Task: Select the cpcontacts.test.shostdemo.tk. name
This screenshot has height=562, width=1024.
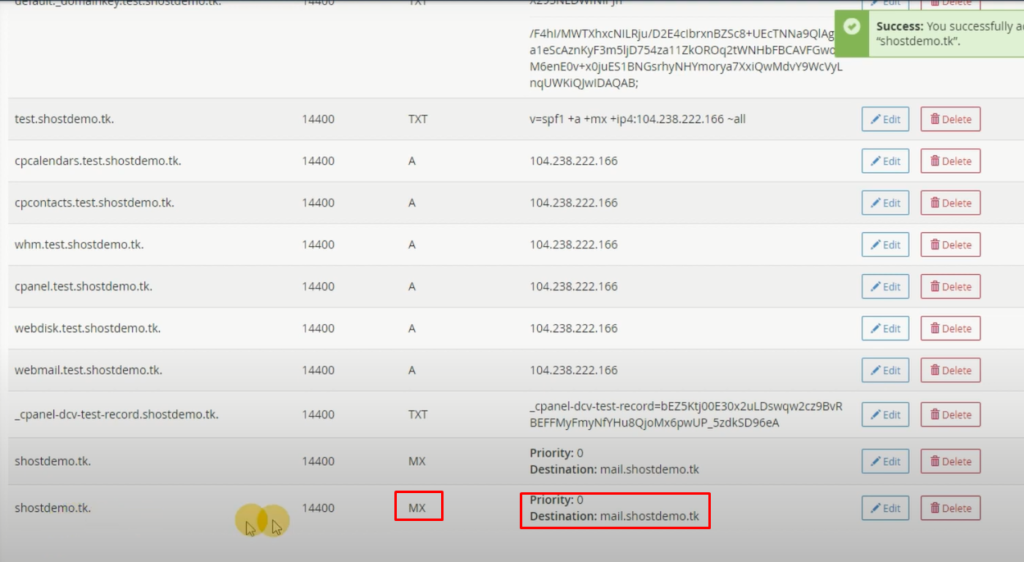Action: pos(94,202)
